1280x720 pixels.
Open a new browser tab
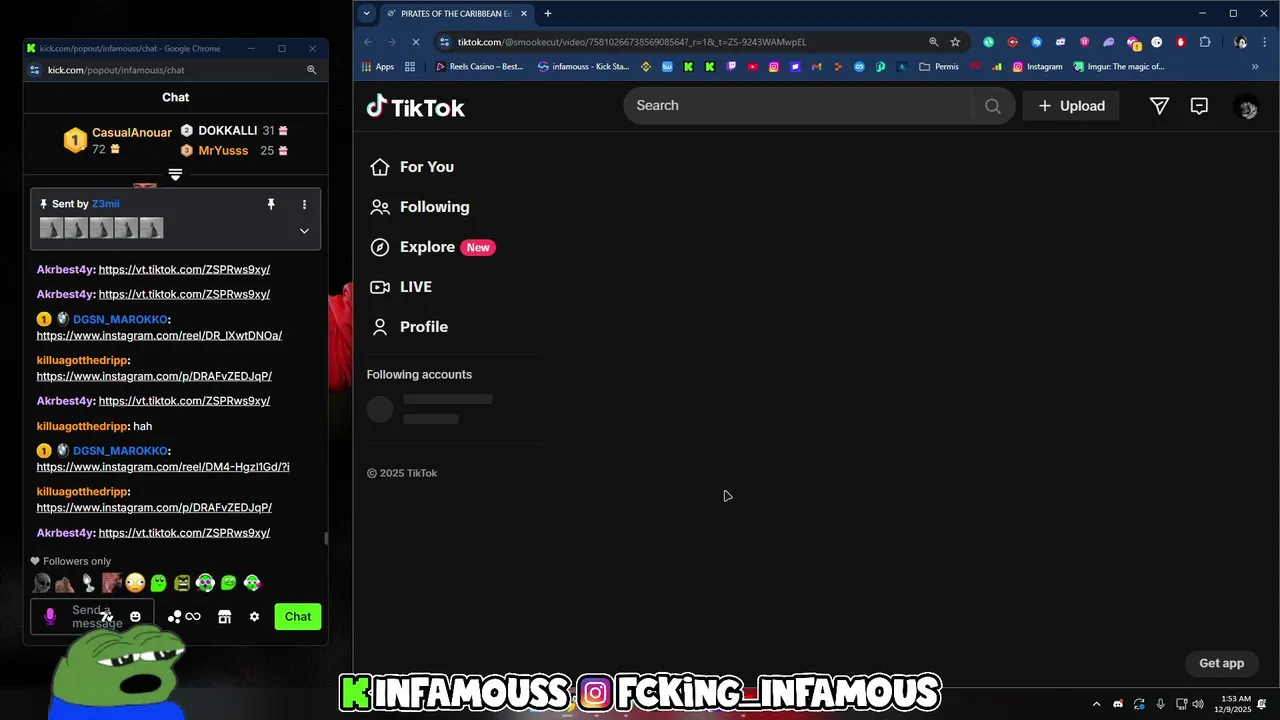tap(547, 14)
